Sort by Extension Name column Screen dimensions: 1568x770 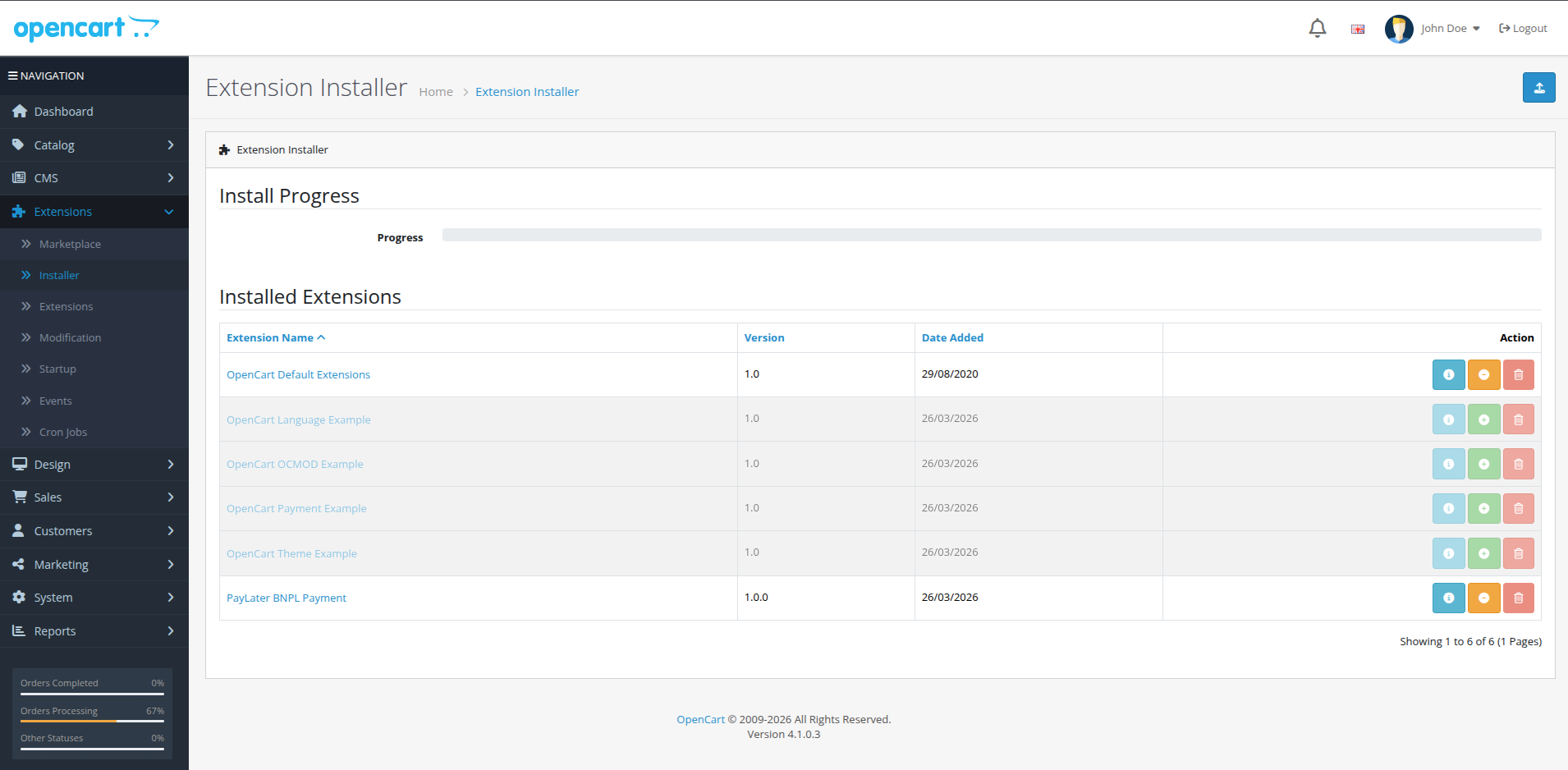276,337
